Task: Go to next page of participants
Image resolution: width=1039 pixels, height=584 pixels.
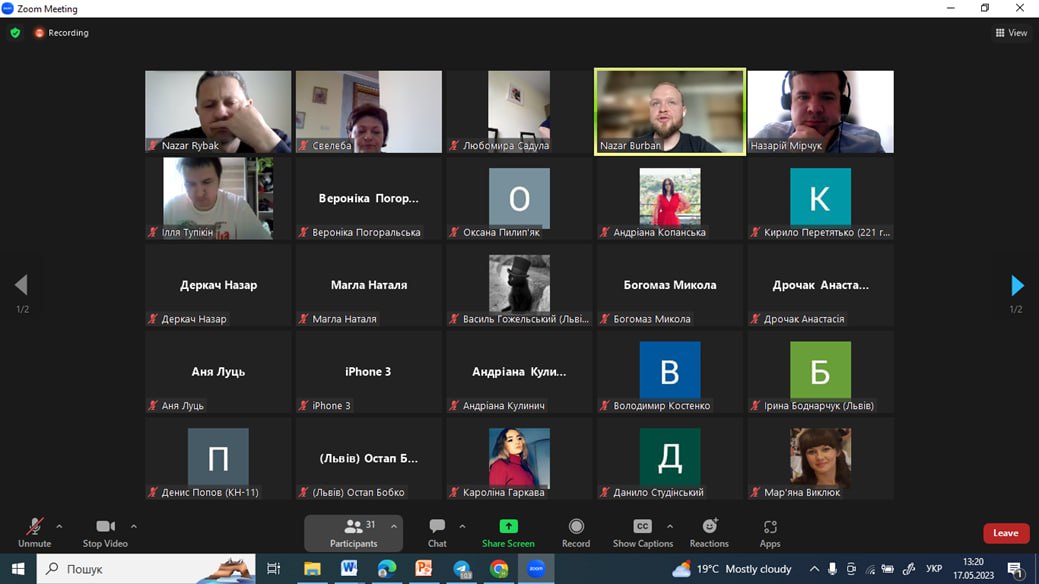Action: pos(1017,286)
